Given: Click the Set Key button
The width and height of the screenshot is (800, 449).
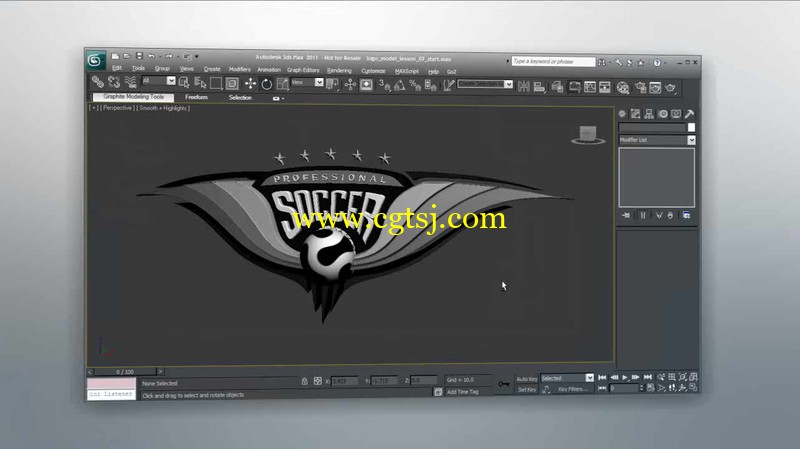Looking at the screenshot, I should (x=527, y=389).
